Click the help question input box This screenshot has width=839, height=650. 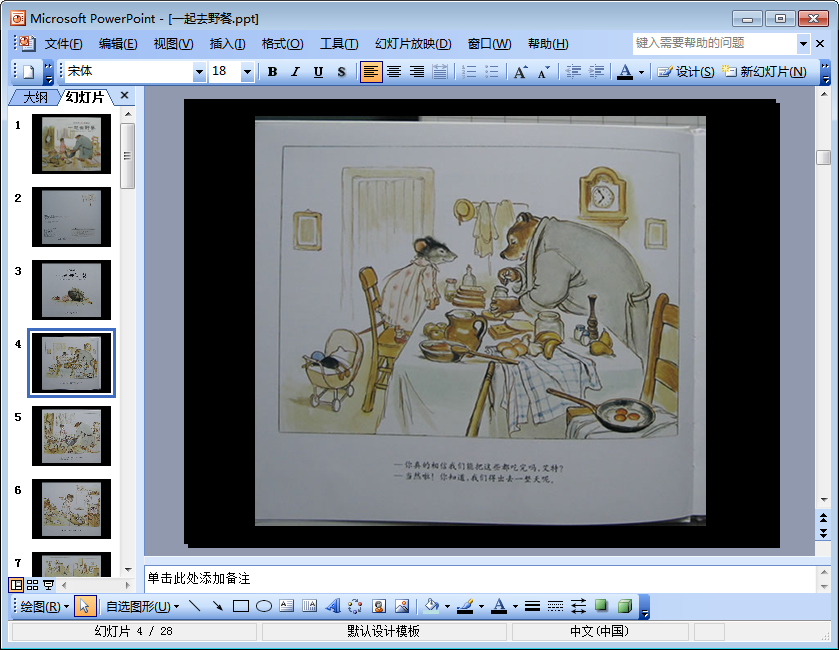pyautogui.click(x=715, y=43)
